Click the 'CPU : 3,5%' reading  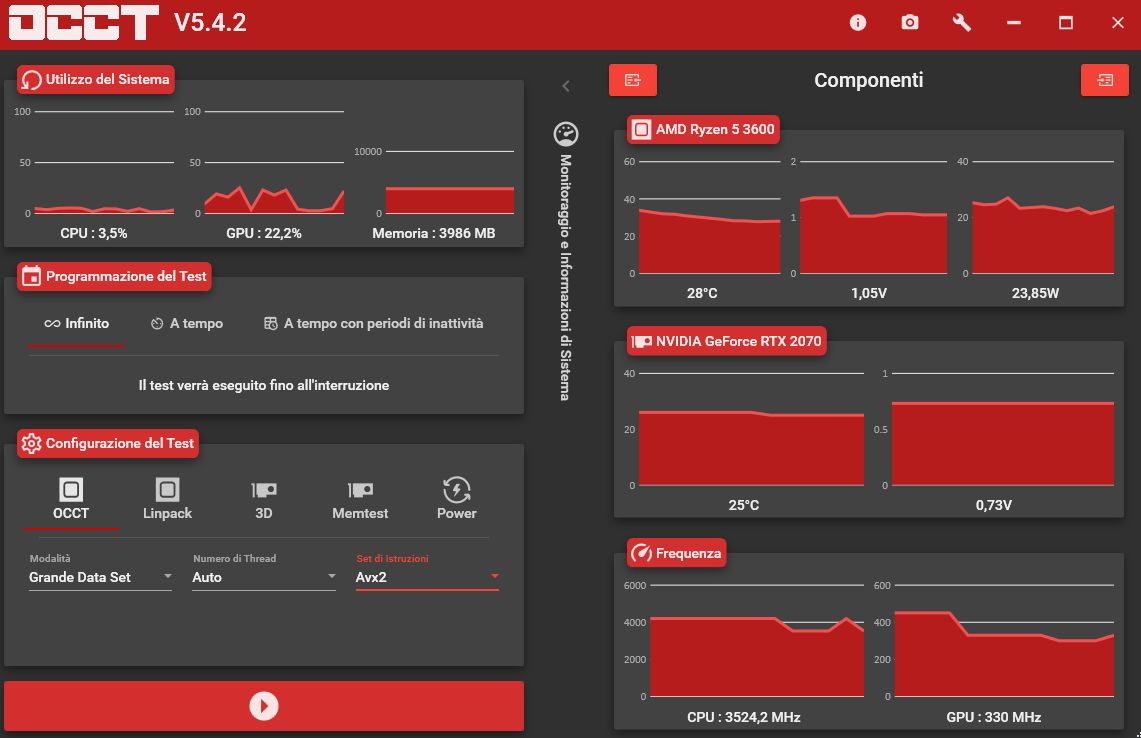94,234
